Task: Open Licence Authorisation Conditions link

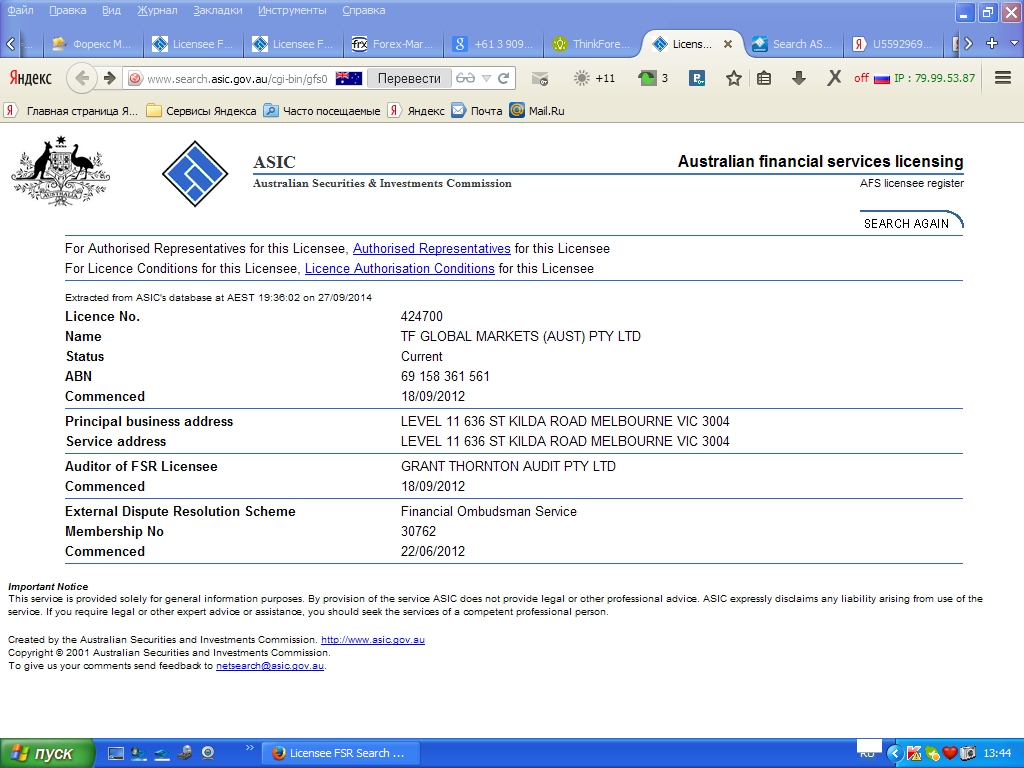Action: pos(400,268)
